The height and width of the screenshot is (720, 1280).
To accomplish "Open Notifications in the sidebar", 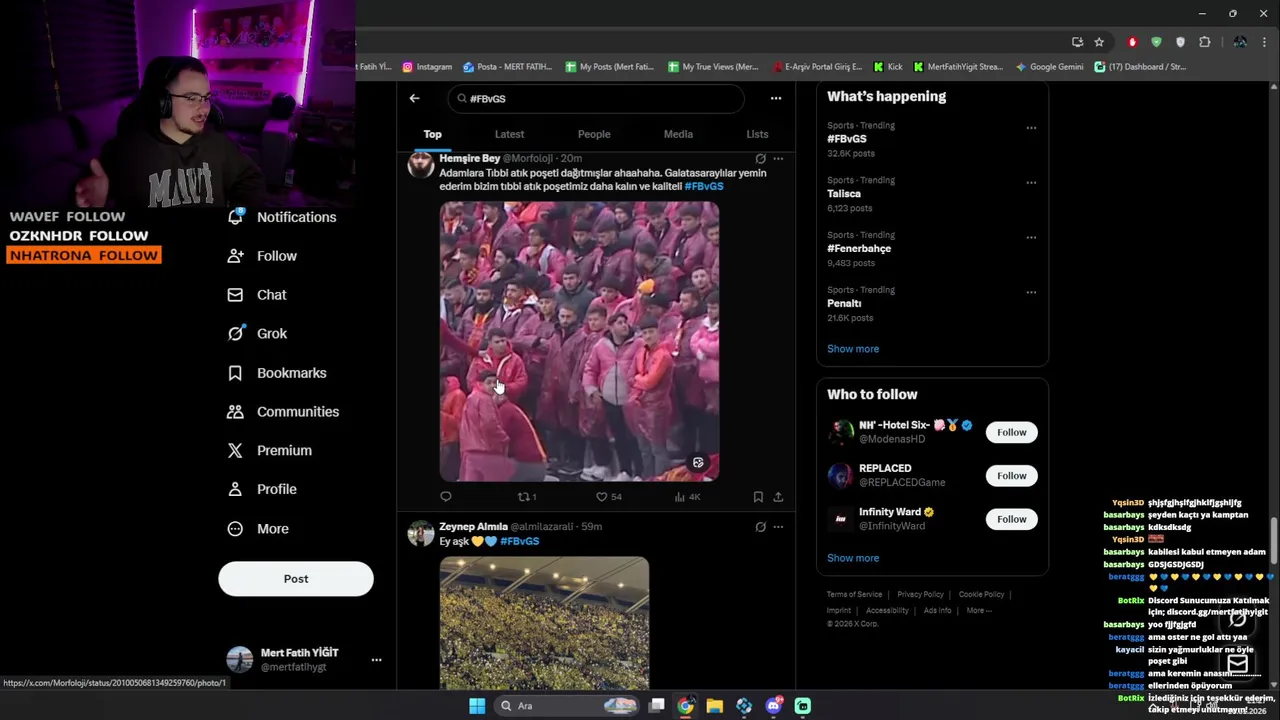I will click(x=283, y=217).
